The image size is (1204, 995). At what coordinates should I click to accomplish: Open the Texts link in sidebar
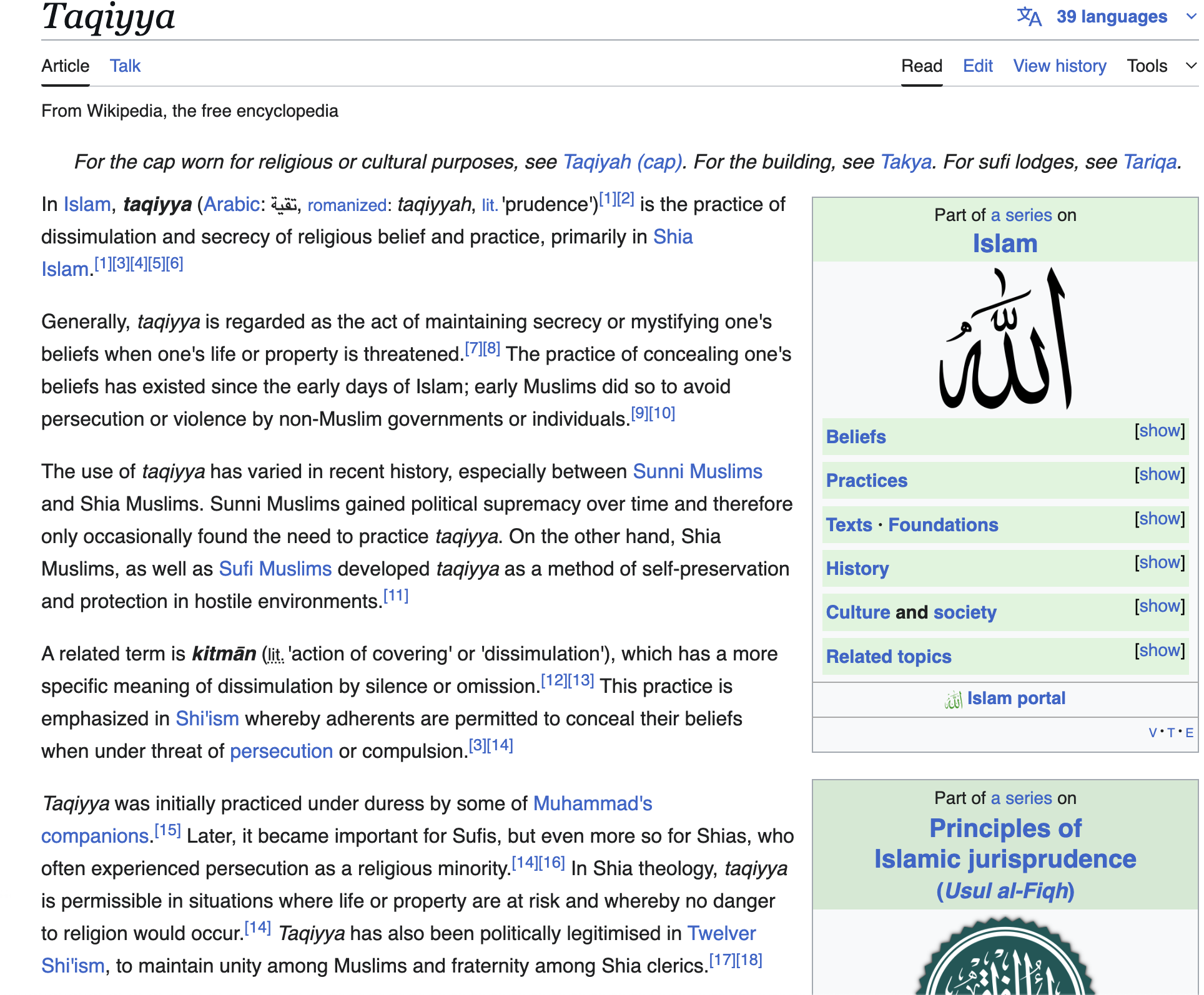[849, 524]
